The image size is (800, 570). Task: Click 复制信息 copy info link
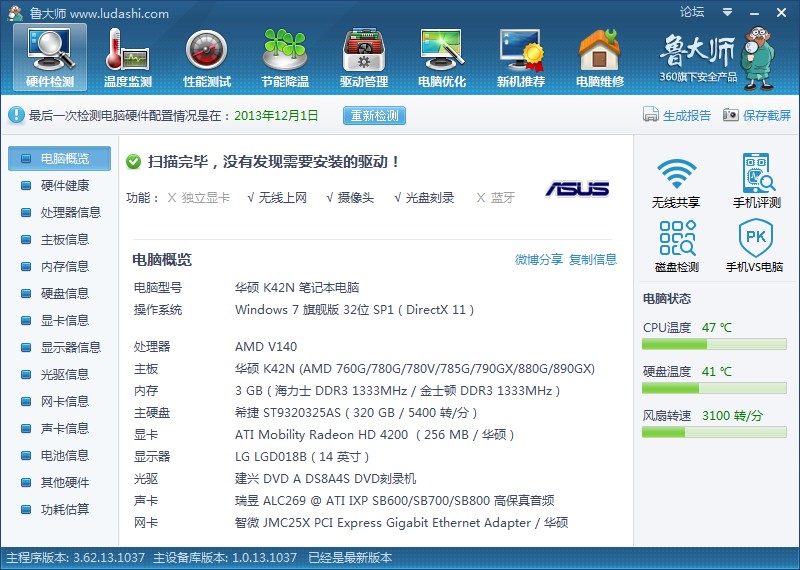[592, 260]
